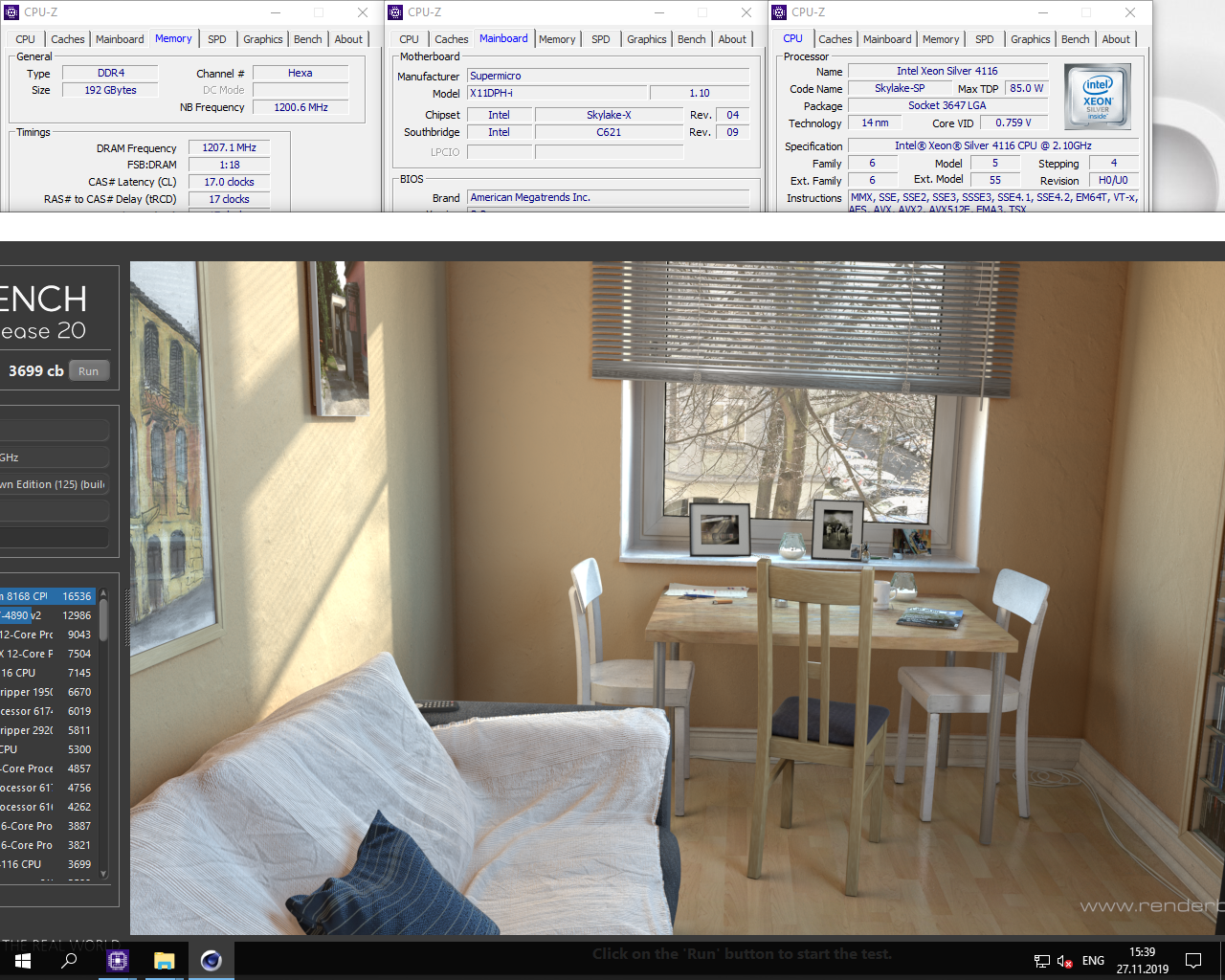Select the 12986 ranking entry

click(48, 615)
